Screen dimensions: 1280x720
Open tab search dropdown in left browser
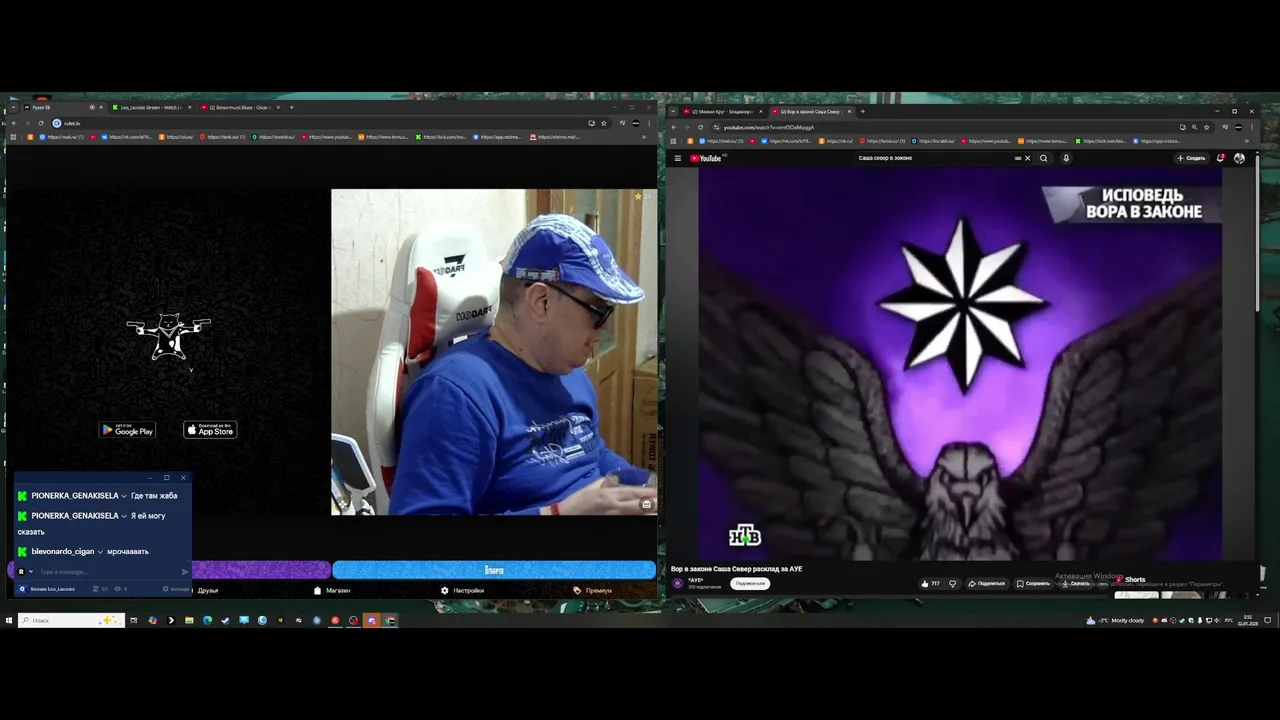(x=12, y=107)
